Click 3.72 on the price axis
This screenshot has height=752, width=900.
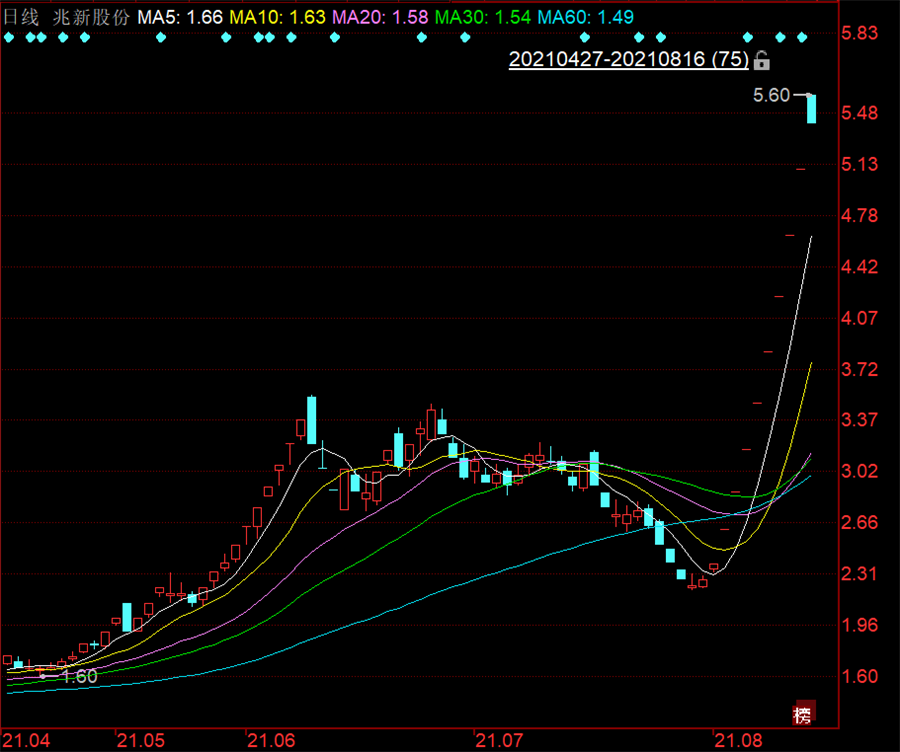click(x=859, y=369)
